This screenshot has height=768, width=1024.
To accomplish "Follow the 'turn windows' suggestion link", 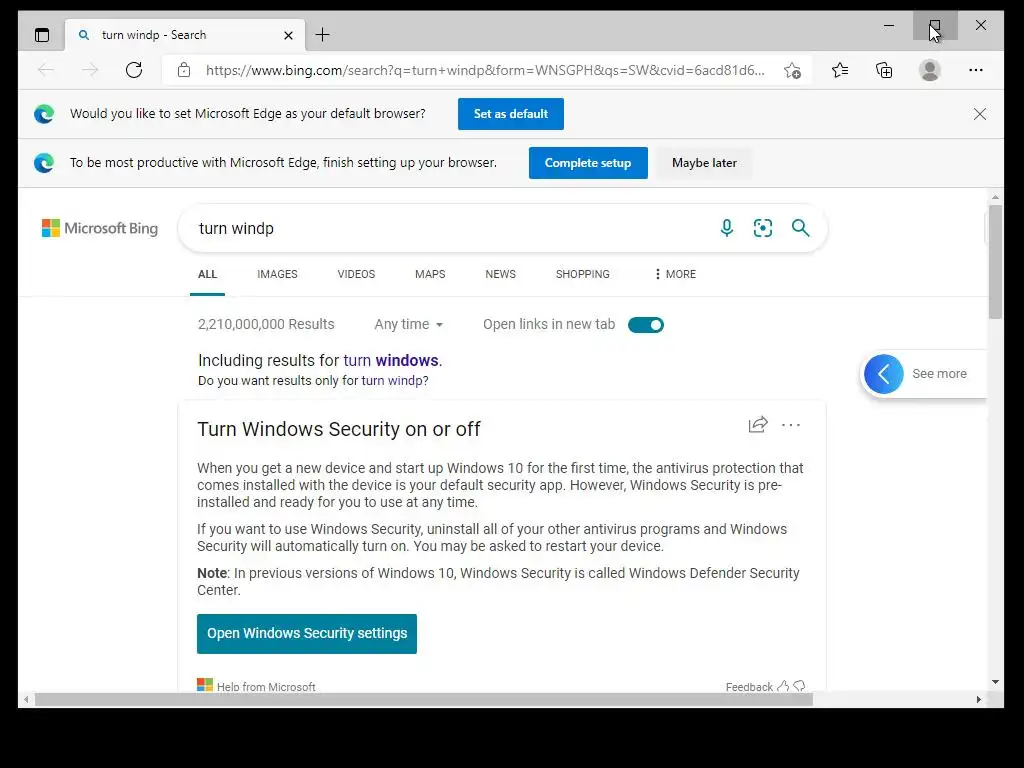I will click(x=391, y=360).
